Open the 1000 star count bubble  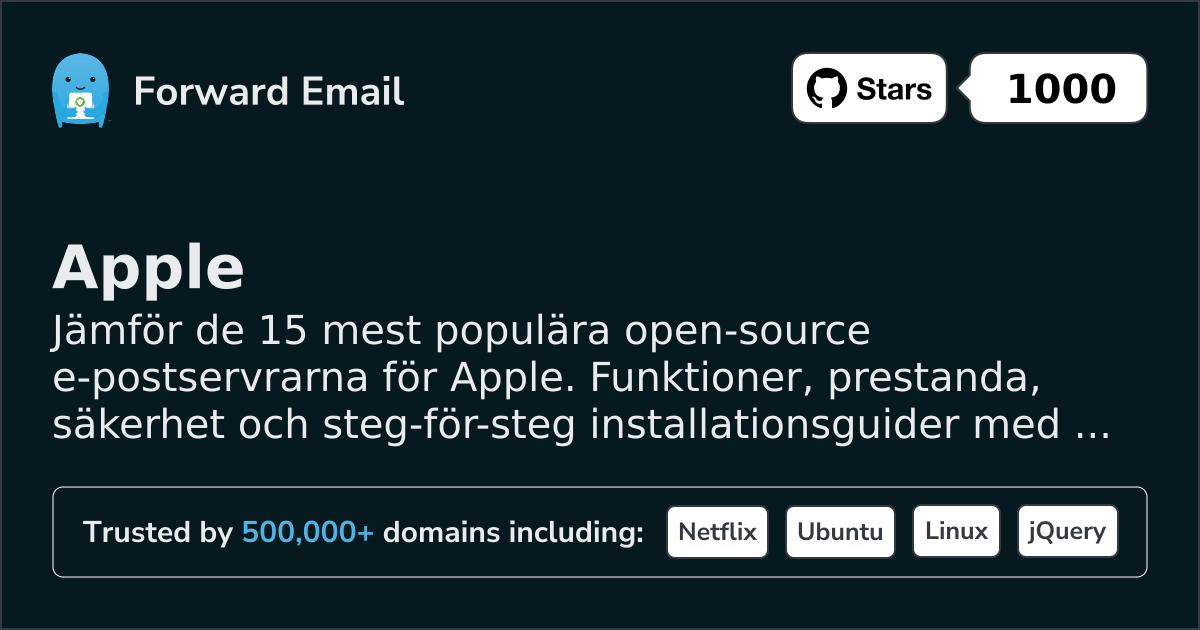[1060, 89]
